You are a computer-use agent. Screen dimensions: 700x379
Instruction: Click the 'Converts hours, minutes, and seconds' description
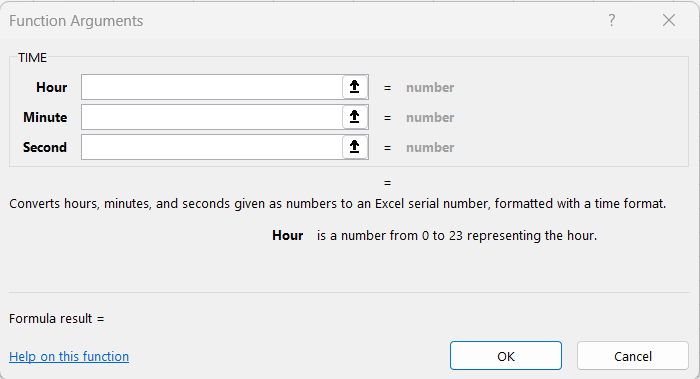tap(338, 204)
